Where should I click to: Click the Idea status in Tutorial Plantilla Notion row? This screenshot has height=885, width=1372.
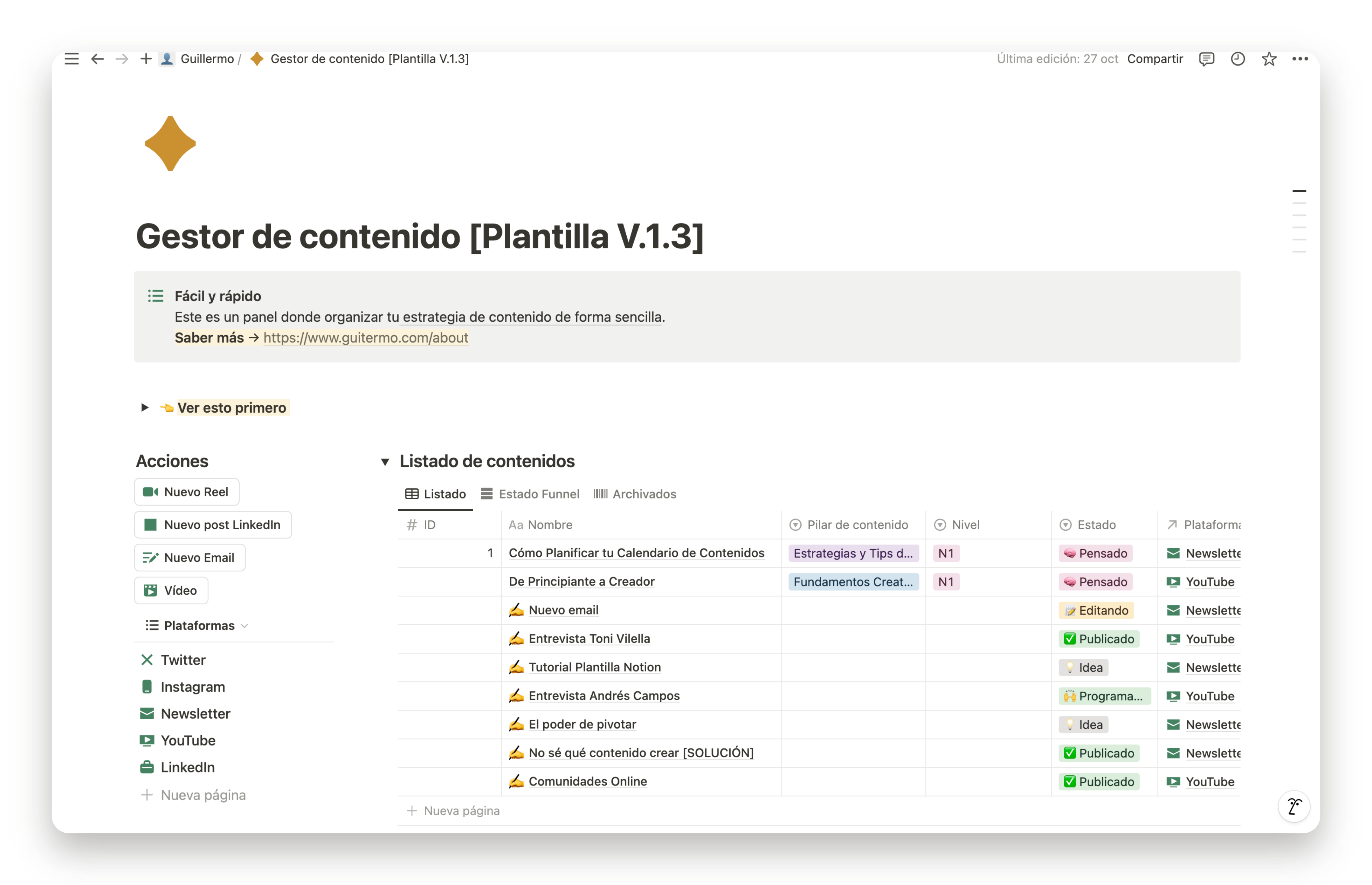tap(1083, 667)
